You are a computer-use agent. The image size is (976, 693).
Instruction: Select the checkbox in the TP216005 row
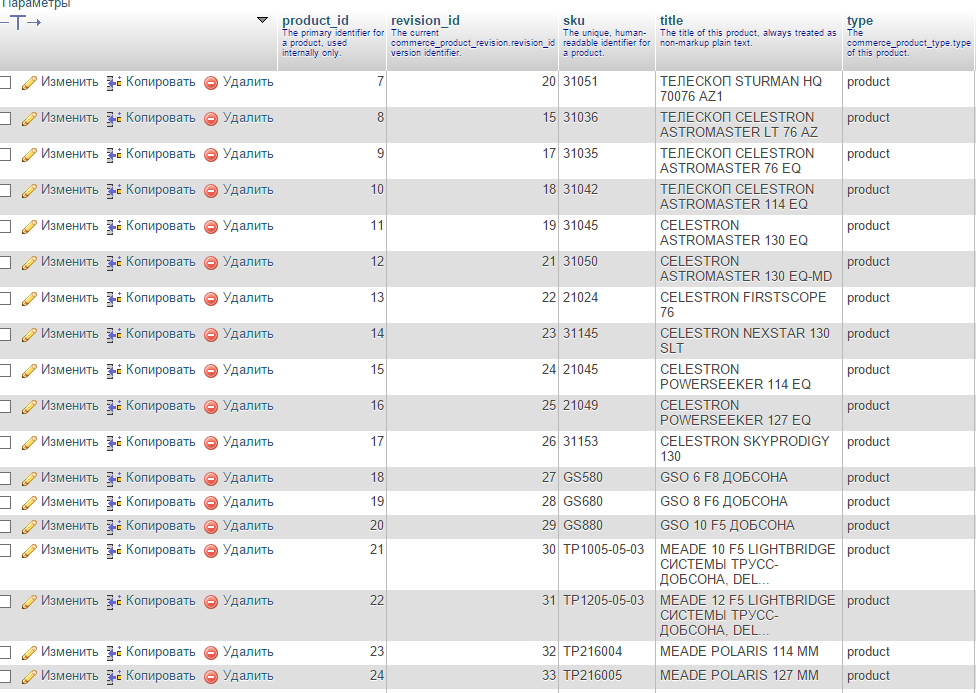[5, 677]
